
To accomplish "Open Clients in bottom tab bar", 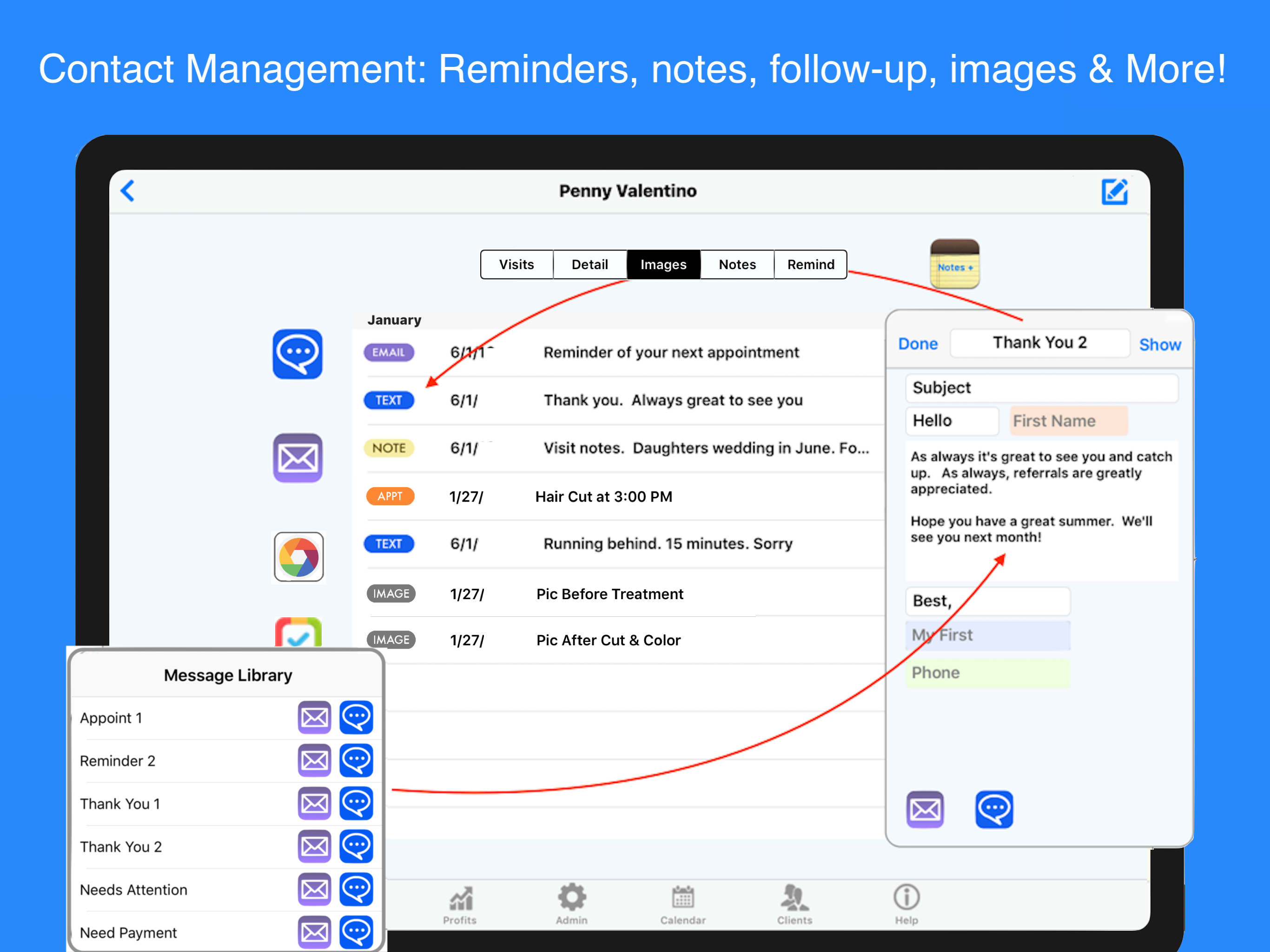I will click(x=794, y=904).
